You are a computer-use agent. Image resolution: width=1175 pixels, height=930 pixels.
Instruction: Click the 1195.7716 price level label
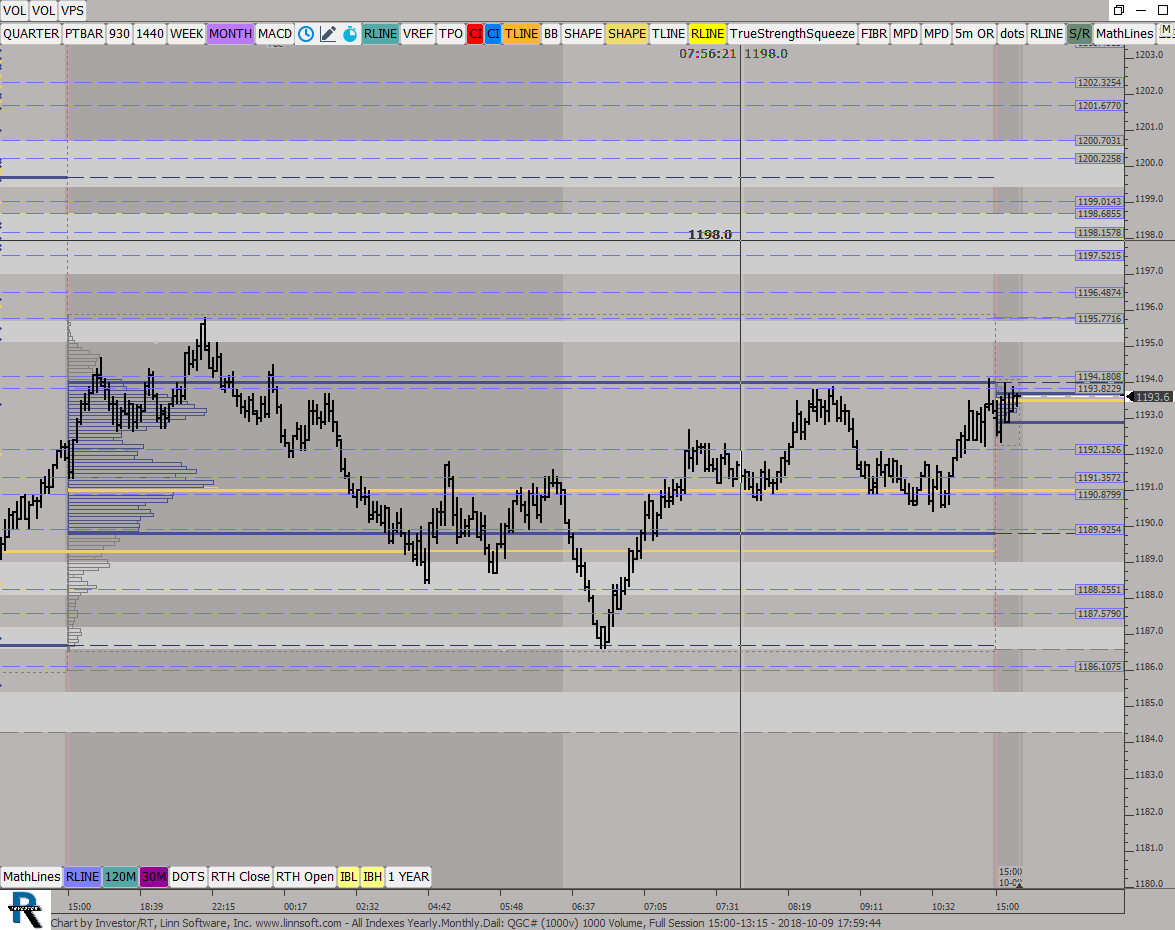coord(1099,318)
